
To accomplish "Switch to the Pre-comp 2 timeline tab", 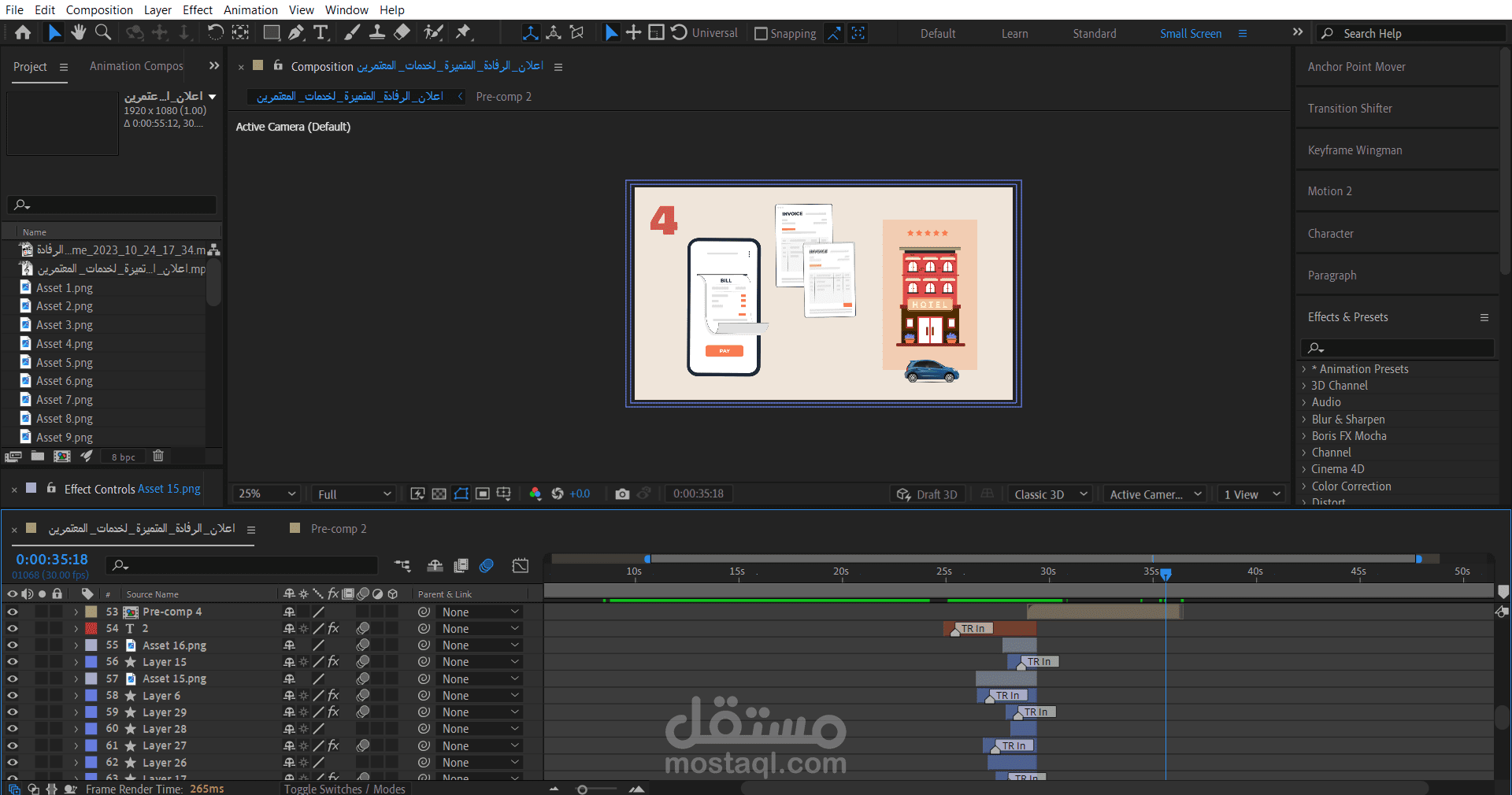I will click(338, 528).
